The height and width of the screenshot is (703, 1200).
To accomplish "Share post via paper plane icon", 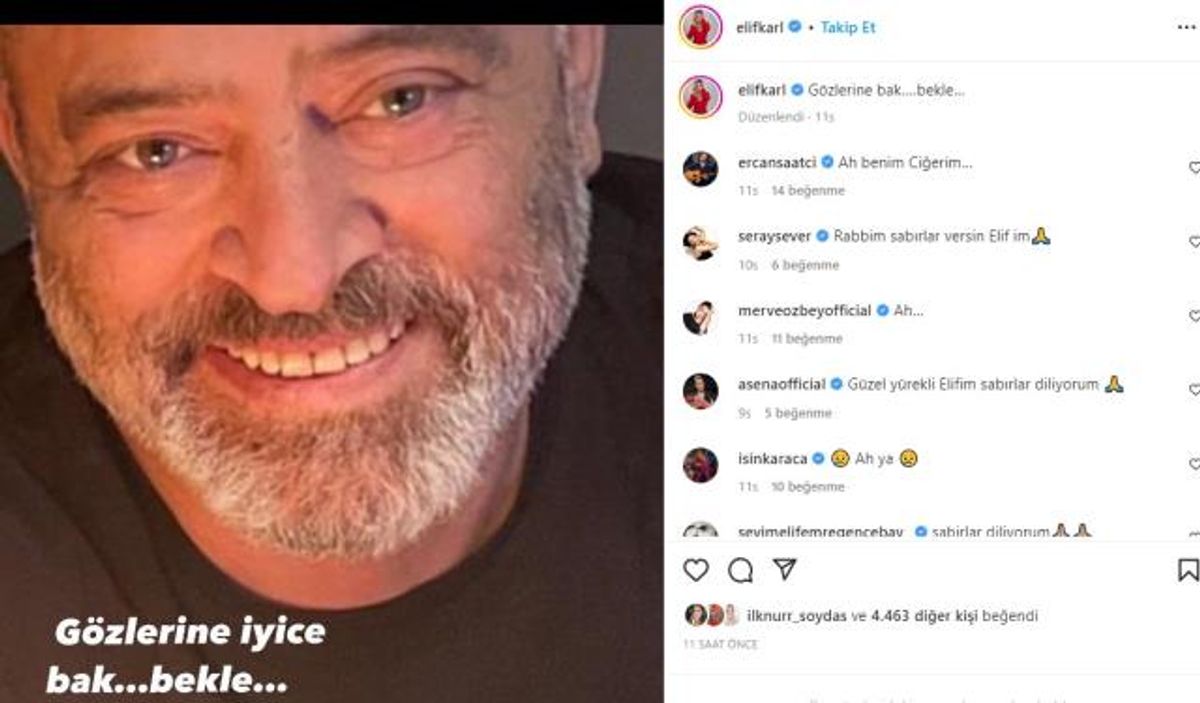I will click(x=785, y=569).
